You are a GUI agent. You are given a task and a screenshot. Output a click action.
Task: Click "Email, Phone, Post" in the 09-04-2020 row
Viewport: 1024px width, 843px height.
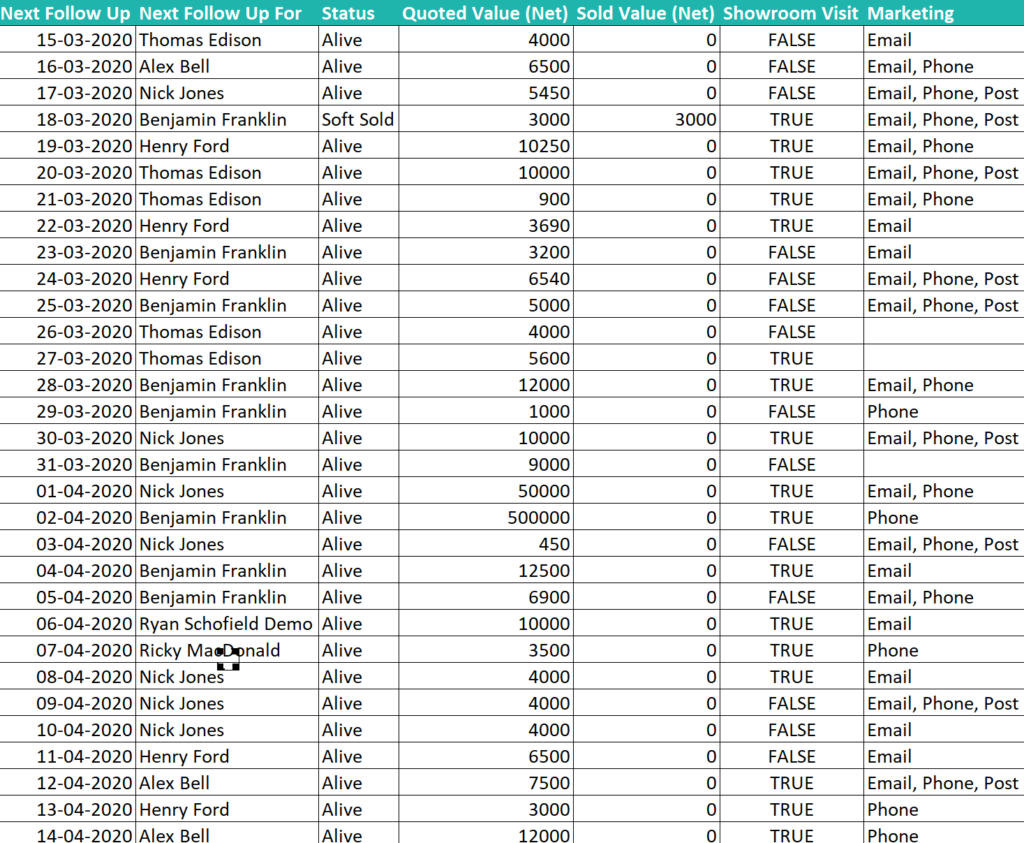point(942,703)
